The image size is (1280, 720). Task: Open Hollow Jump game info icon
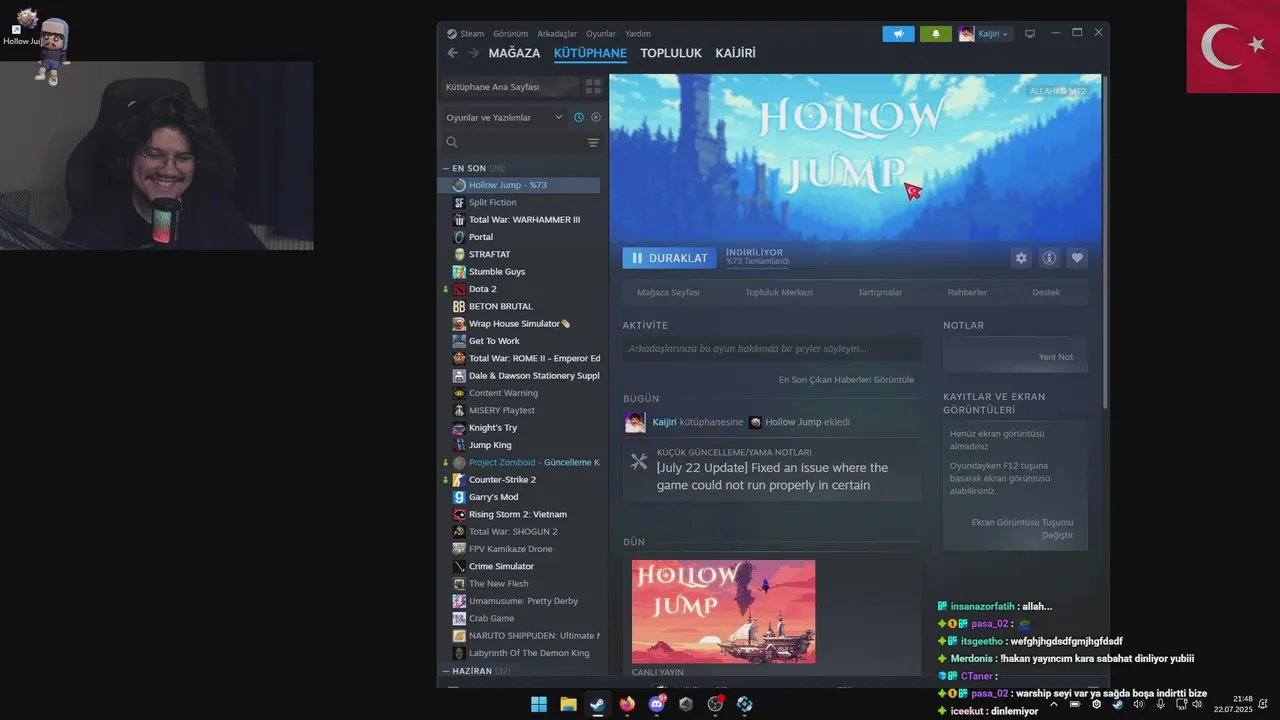[x=1049, y=258]
